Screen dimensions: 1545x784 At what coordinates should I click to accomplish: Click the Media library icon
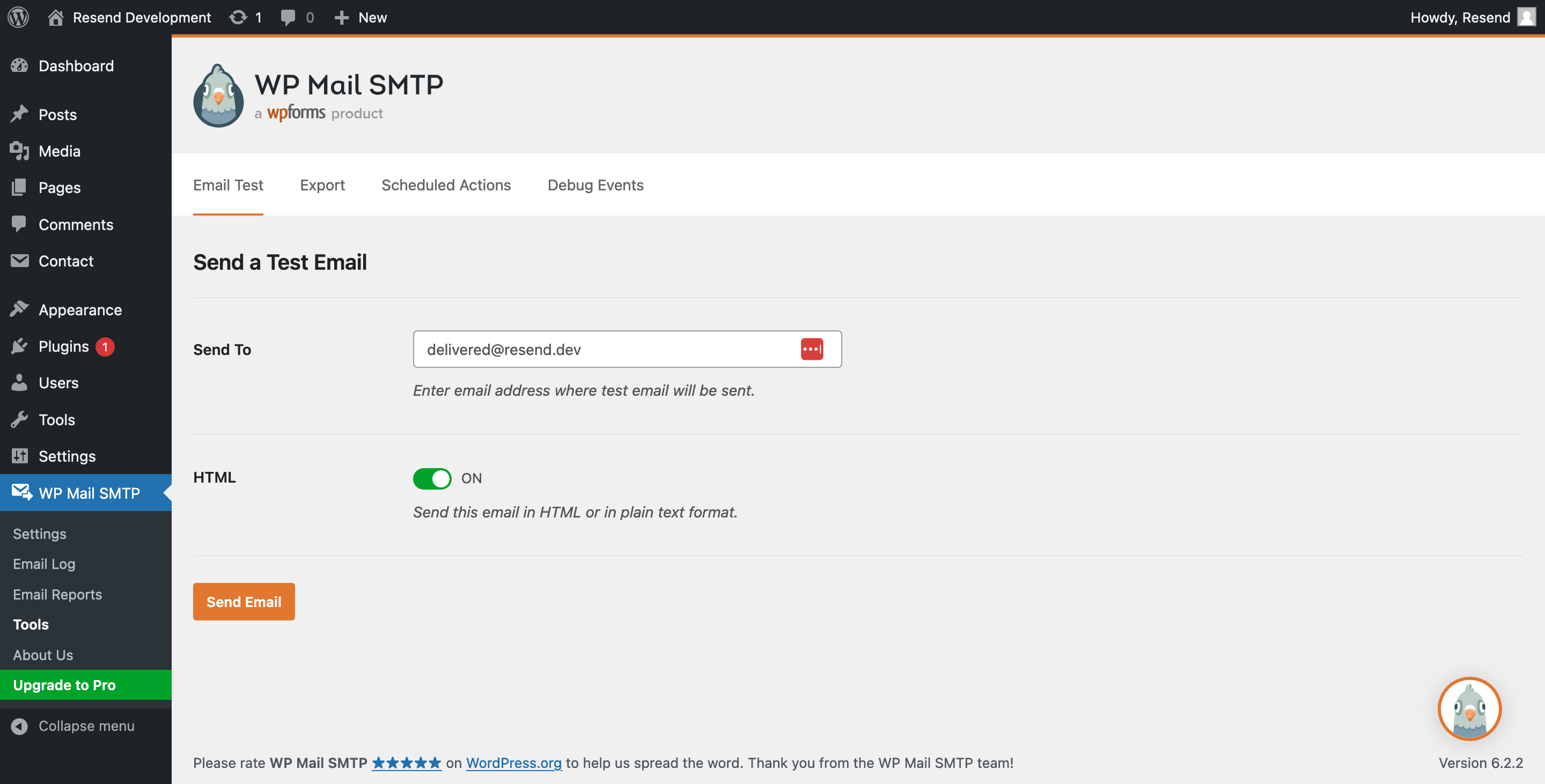pos(20,151)
